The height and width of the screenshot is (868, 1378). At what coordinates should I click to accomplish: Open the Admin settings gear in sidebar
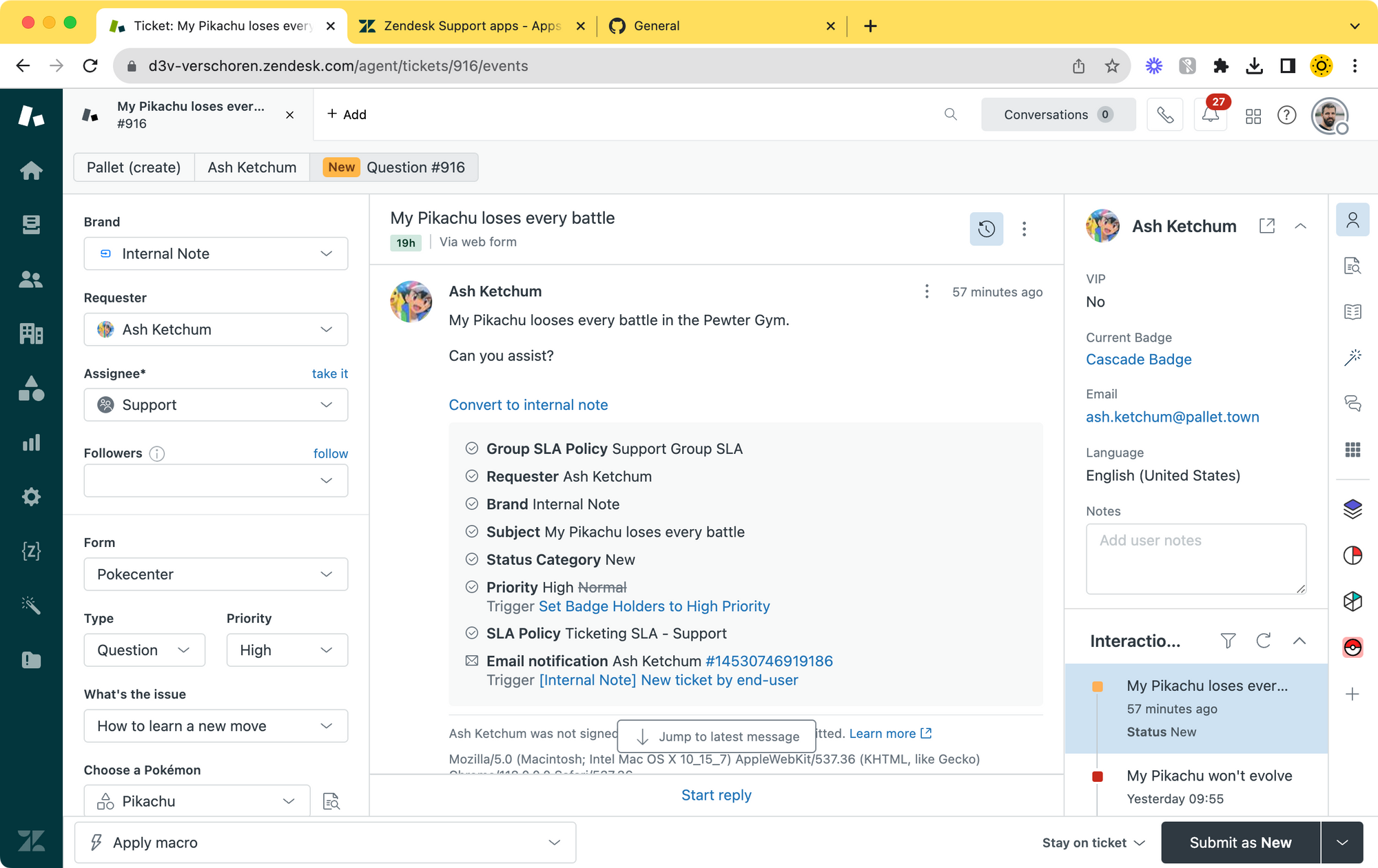click(31, 497)
